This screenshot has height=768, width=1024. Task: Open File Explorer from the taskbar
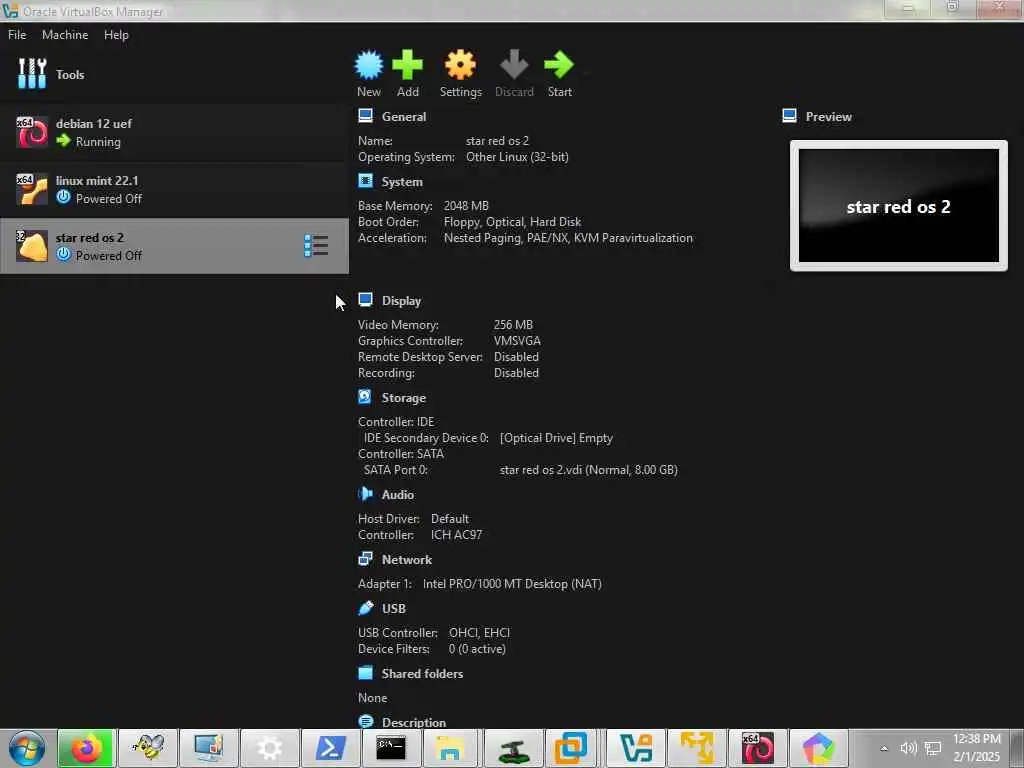[451, 748]
